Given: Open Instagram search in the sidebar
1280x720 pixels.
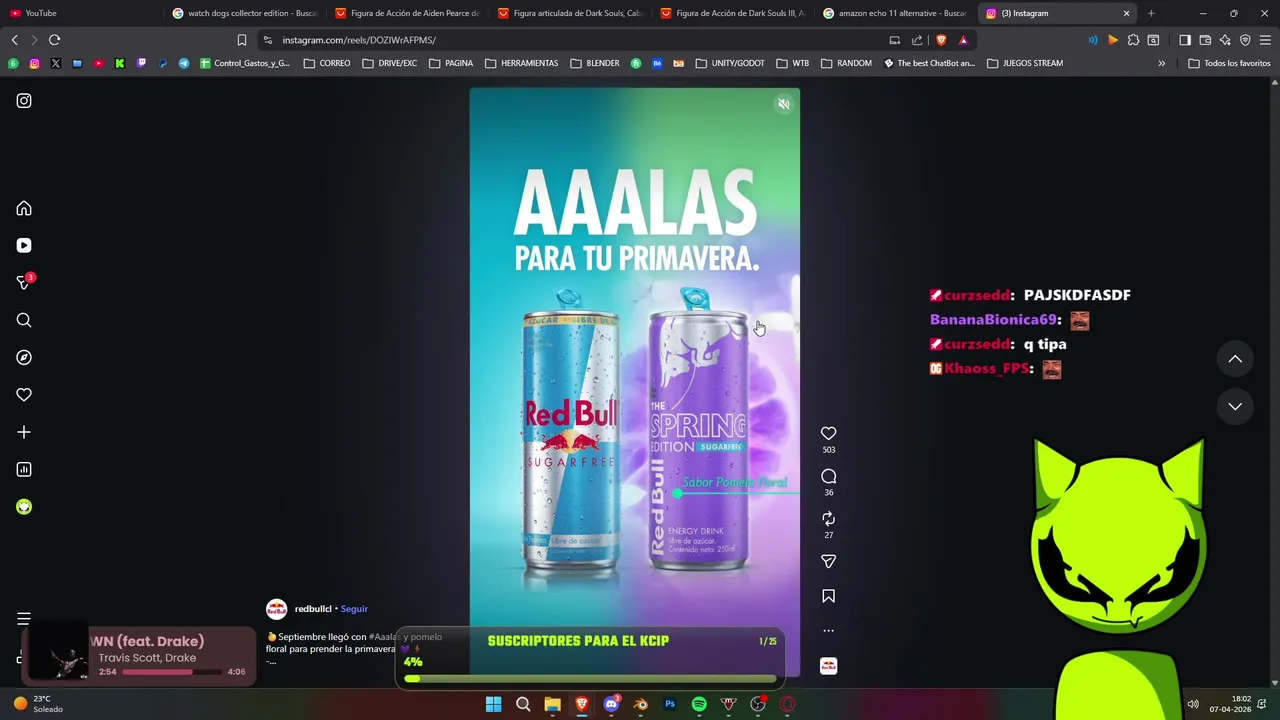Looking at the screenshot, I should click(24, 320).
